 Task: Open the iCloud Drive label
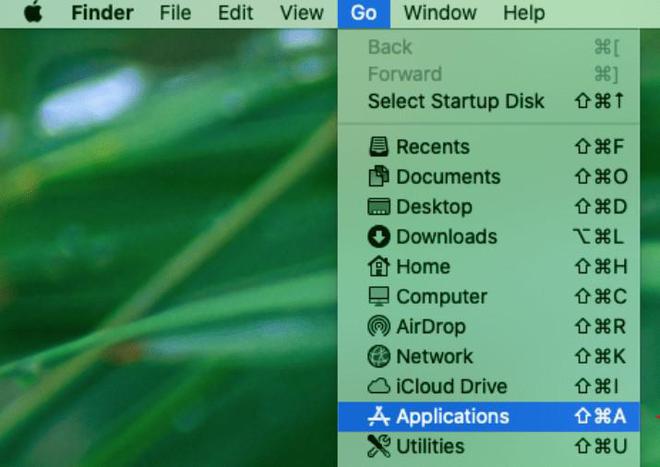(x=452, y=387)
